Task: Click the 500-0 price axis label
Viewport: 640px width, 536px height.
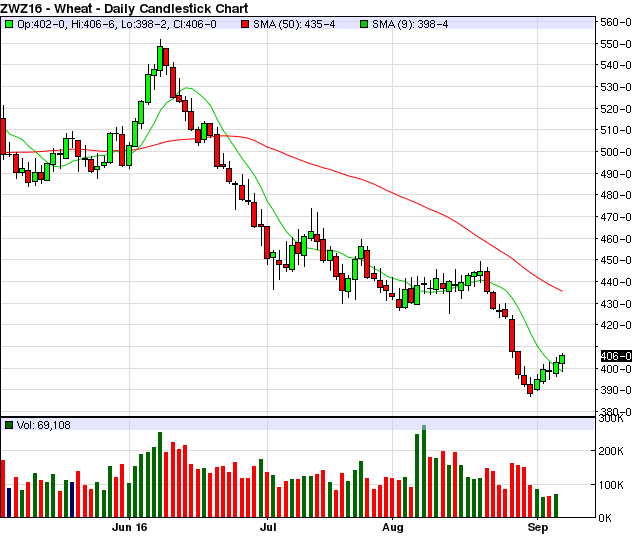Action: click(616, 152)
